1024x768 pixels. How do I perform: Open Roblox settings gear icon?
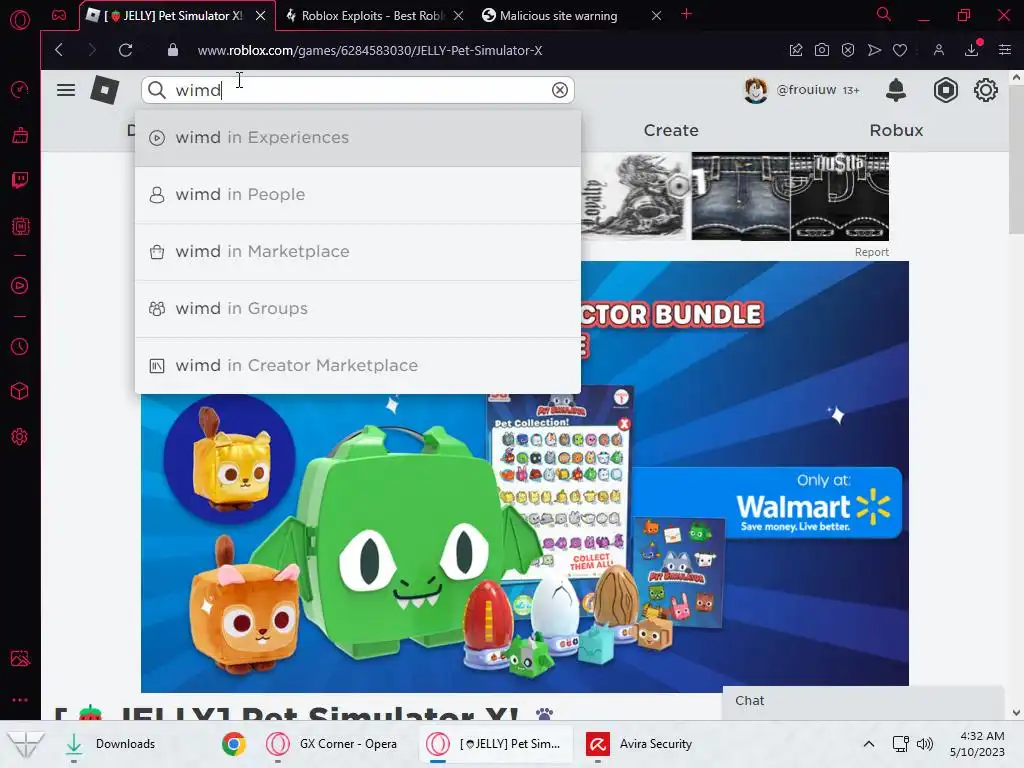pos(985,90)
